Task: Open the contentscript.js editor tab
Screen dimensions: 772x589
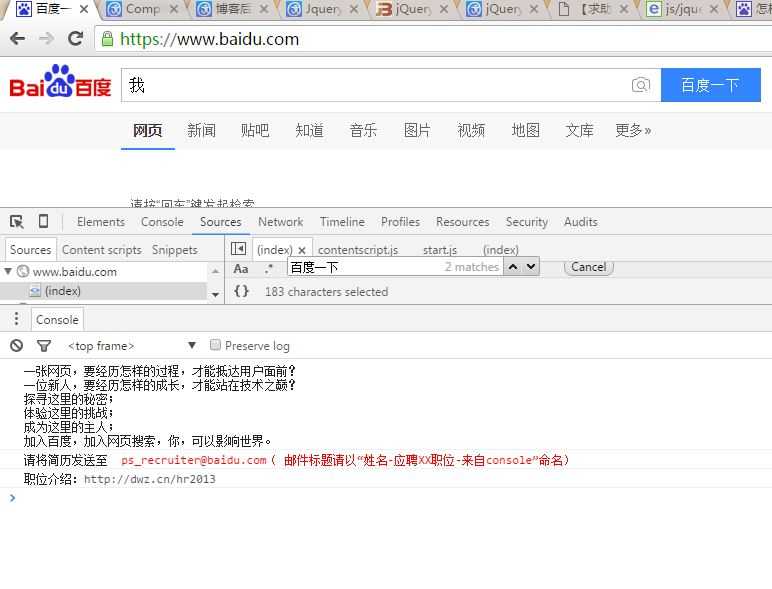Action: pos(358,250)
